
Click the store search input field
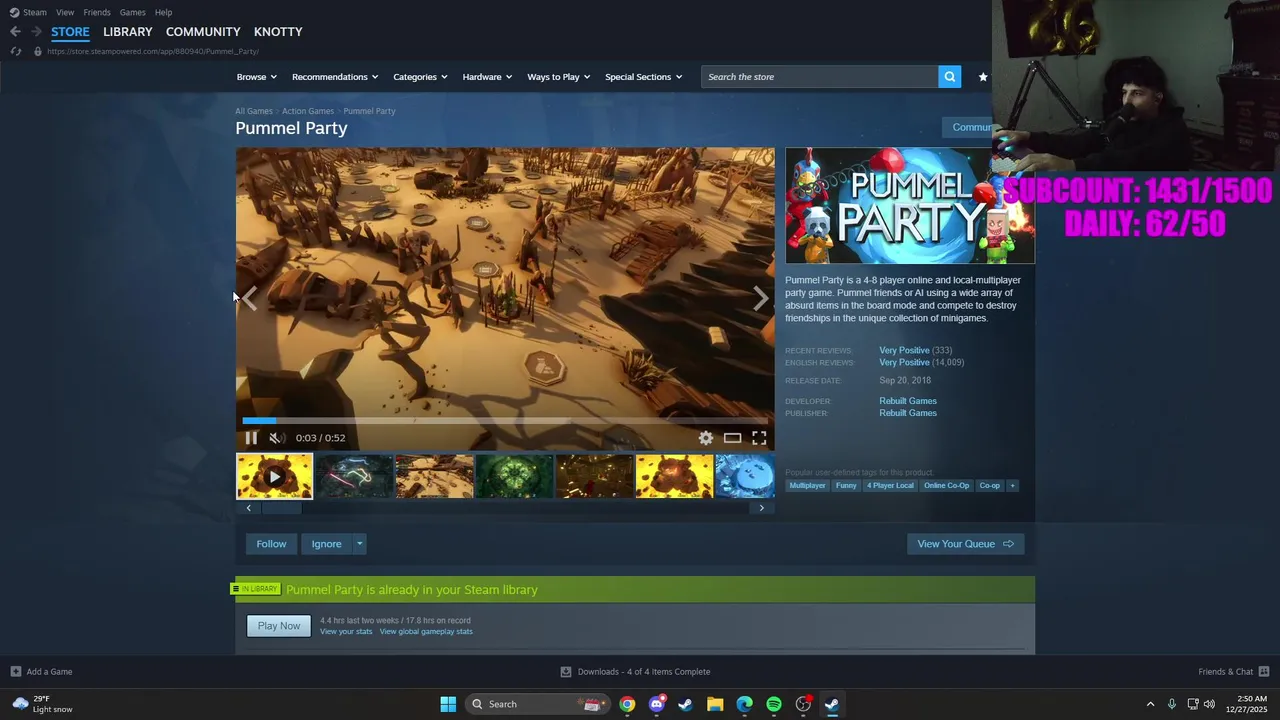pos(820,77)
